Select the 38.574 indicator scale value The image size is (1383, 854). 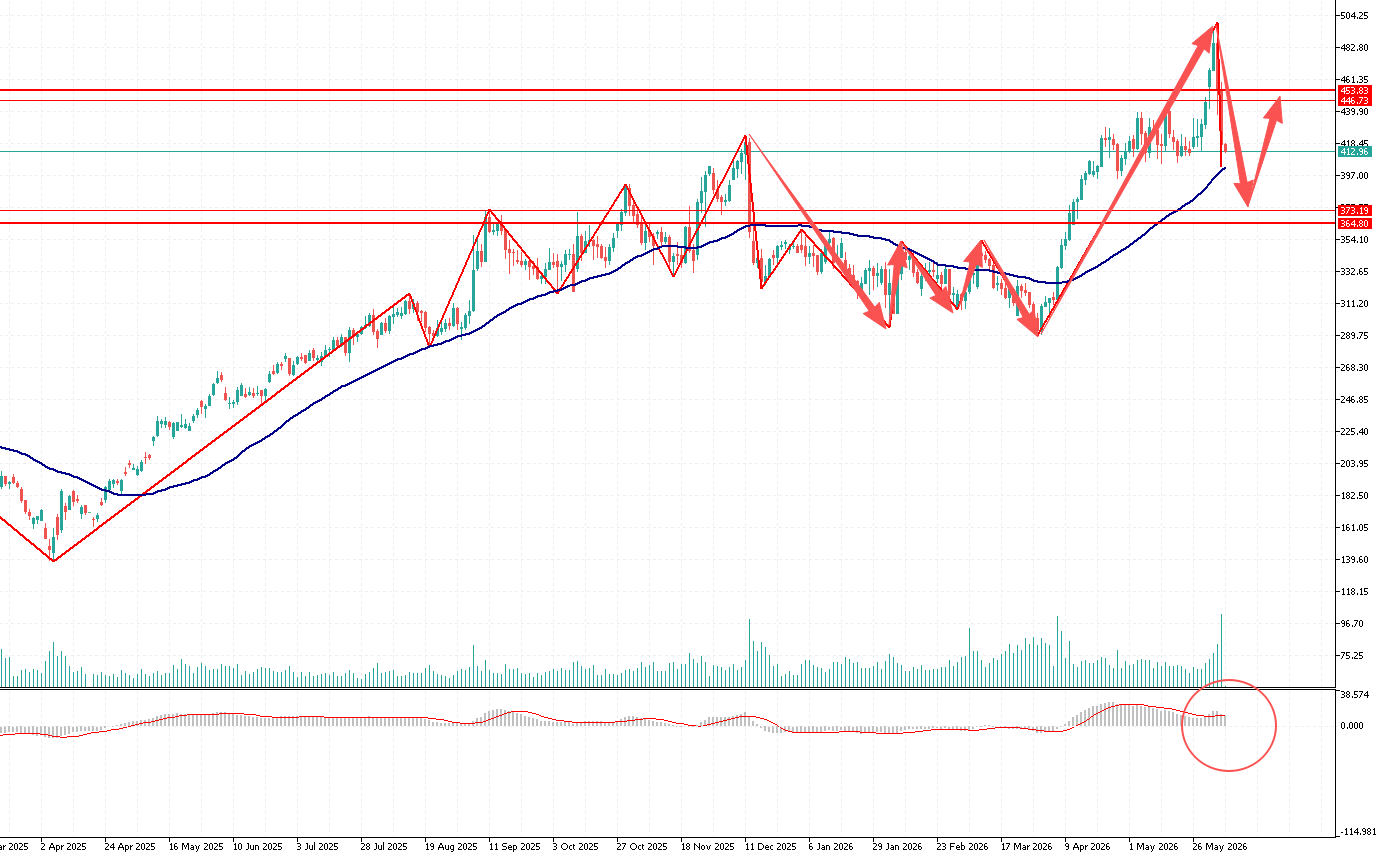click(1354, 694)
